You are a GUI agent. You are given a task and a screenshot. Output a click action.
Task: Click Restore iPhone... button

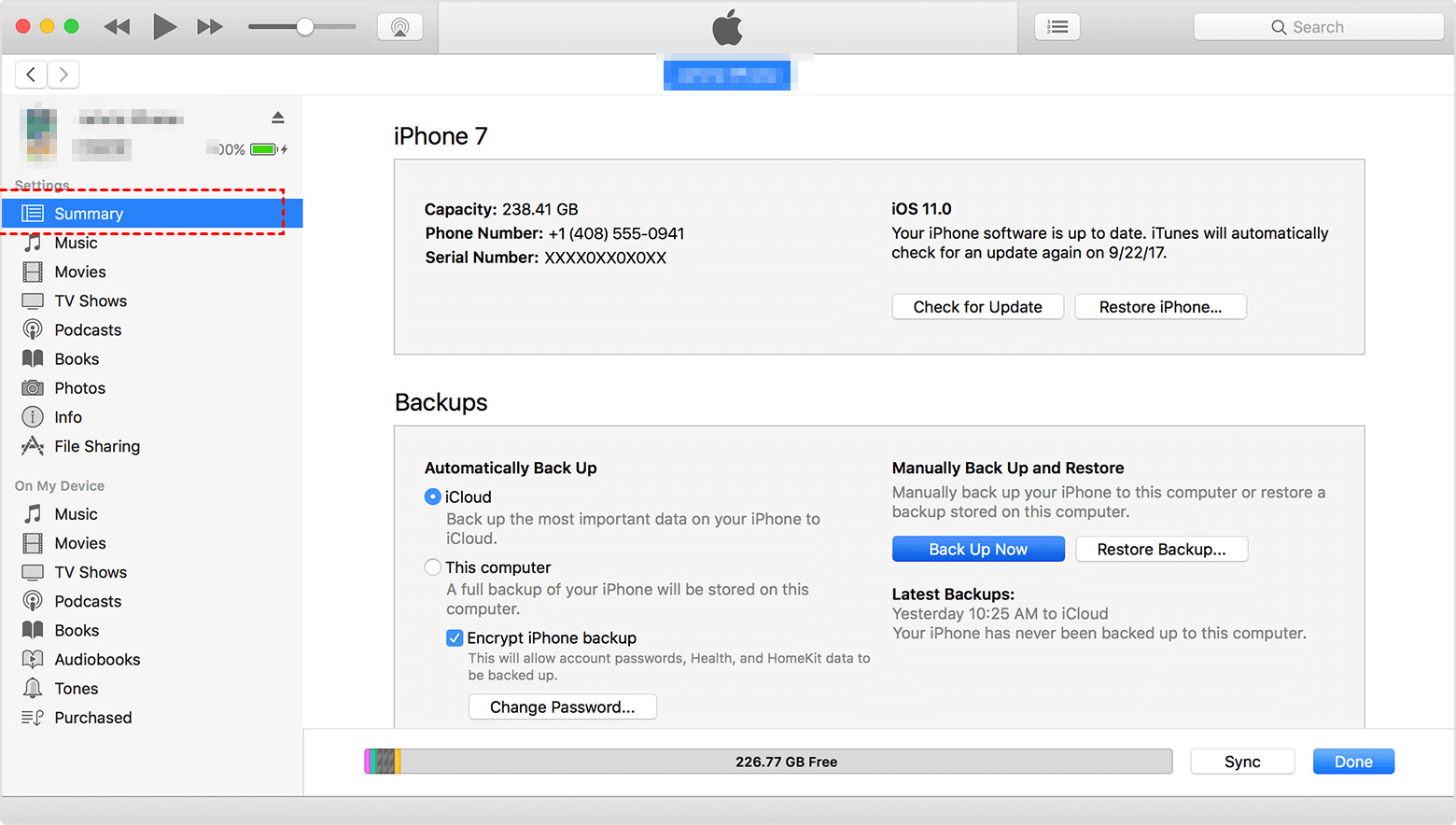(x=1160, y=307)
